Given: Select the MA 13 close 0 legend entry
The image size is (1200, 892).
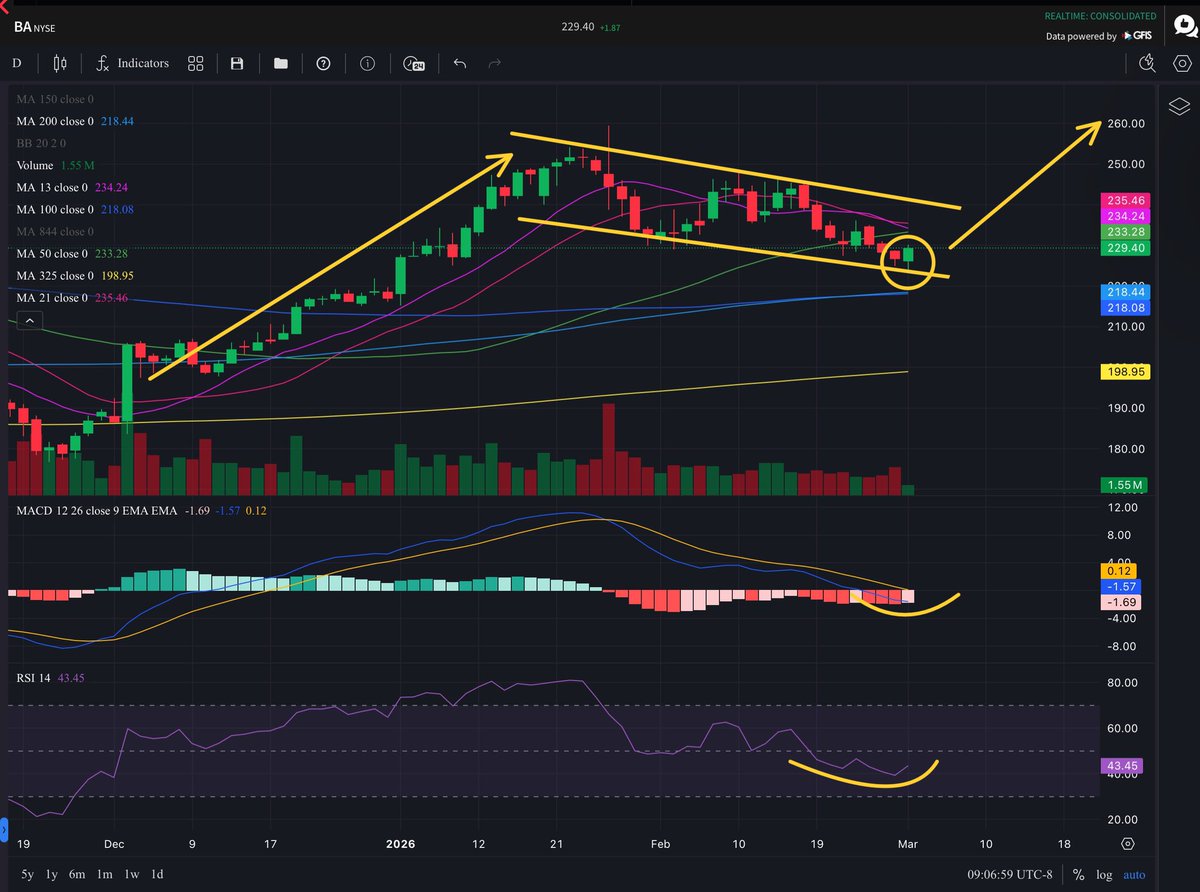Looking at the screenshot, I should 72,187.
